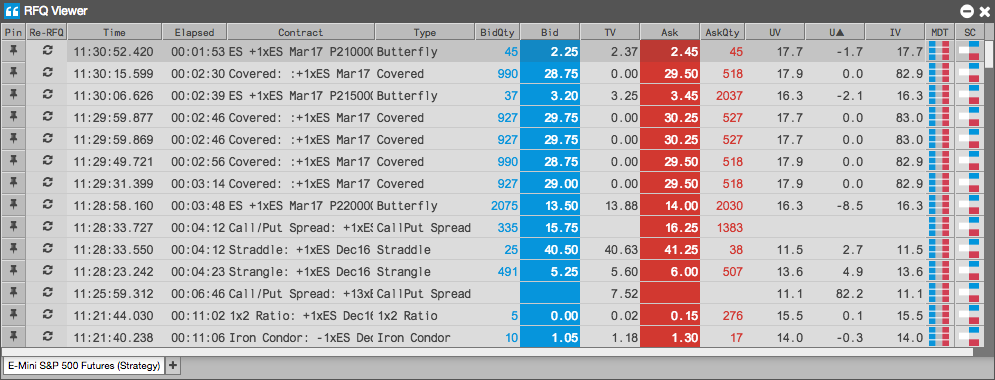Pin the 11:30:06.626 butterfly row
Screen dimensions: 995x380
[13, 95]
